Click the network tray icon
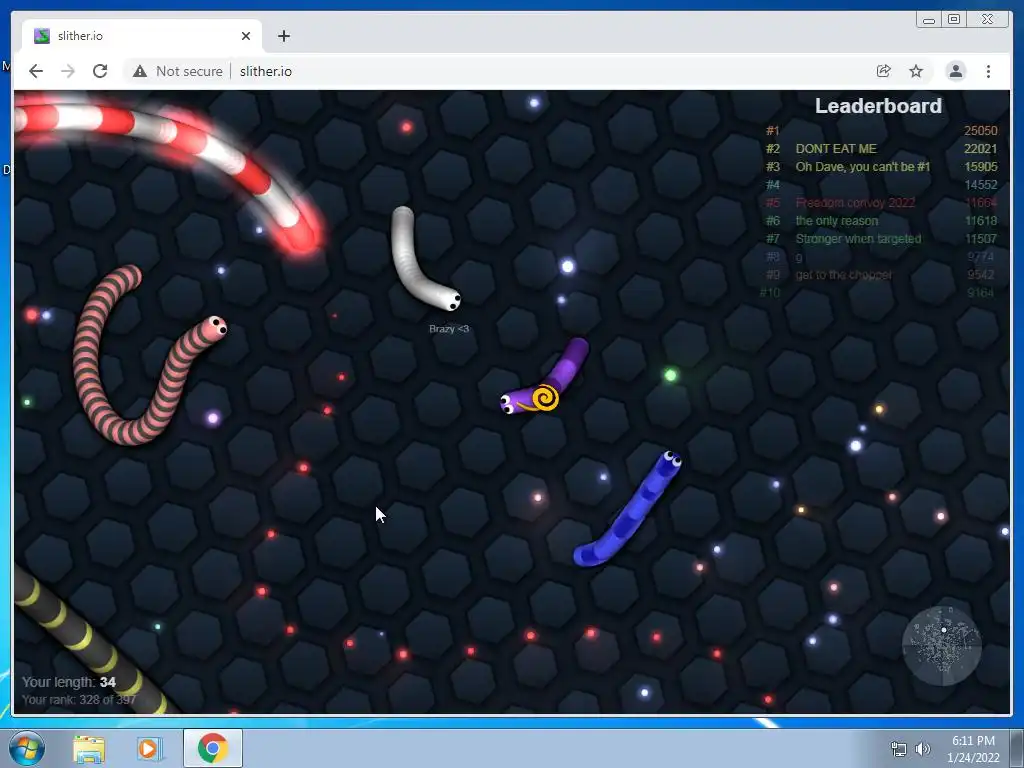The width and height of the screenshot is (1024, 768). [x=899, y=749]
